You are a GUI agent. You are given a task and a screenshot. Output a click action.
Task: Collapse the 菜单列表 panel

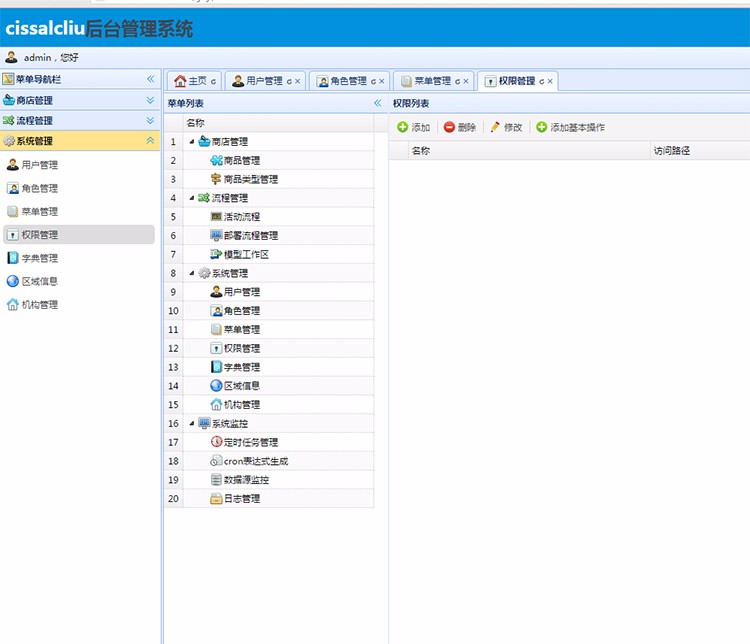[x=378, y=103]
